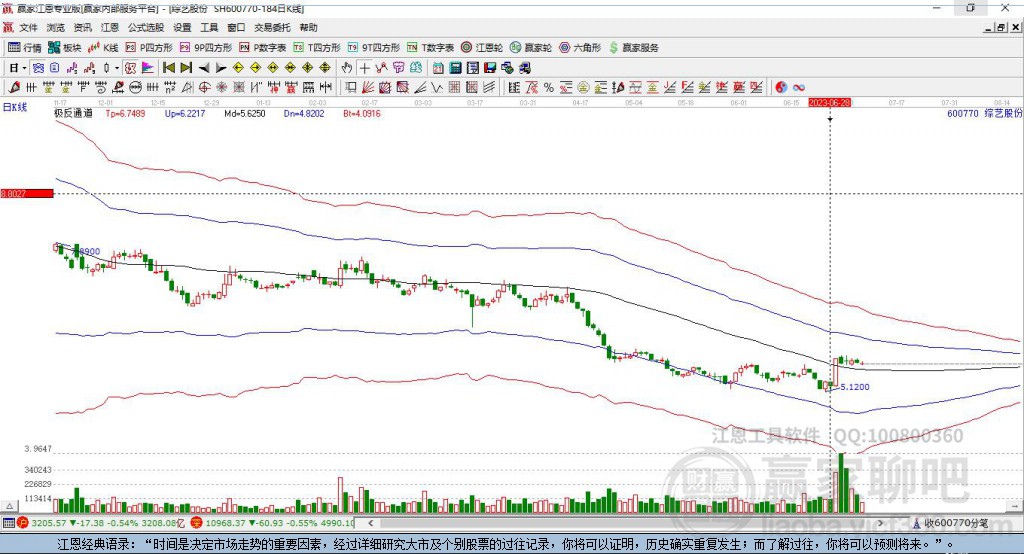This screenshot has width=1024, height=554.
Task: Move chart right with black right arrow
Action: 221,68
